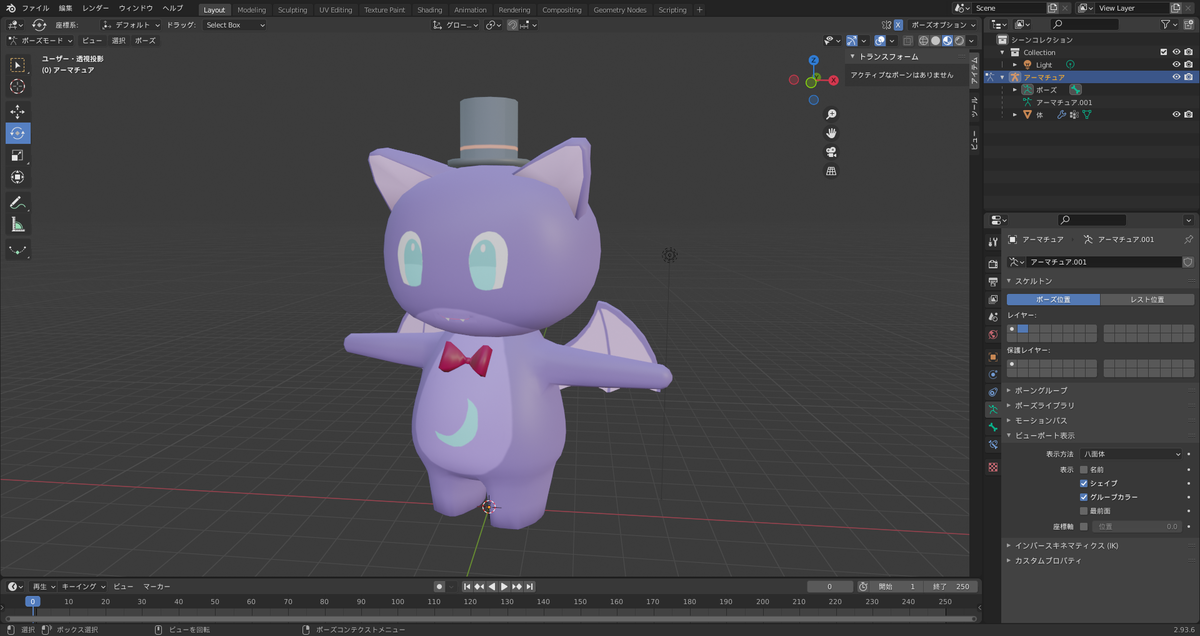This screenshot has width=1200, height=636.
Task: Open the Bone properties tab icon
Action: pos(993,427)
